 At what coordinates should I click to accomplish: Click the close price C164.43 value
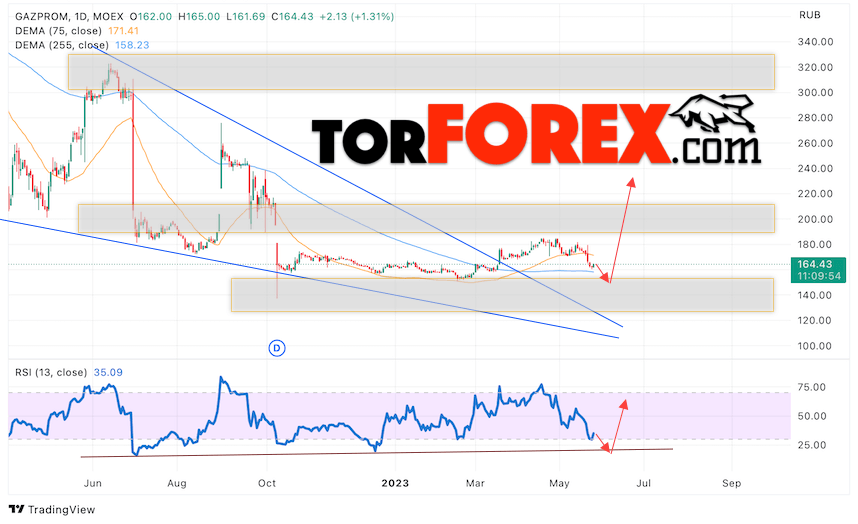click(292, 16)
